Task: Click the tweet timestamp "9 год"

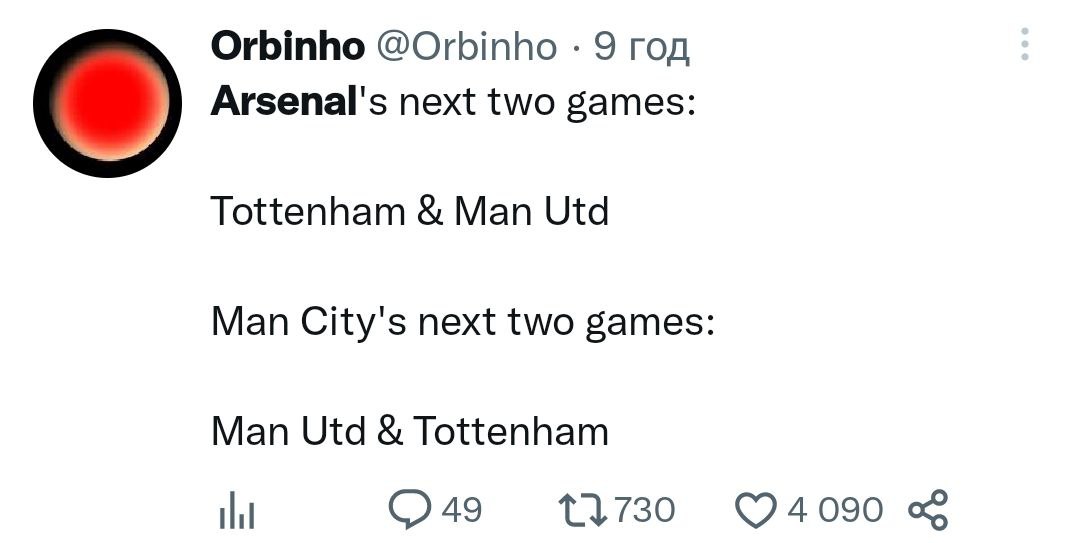Action: point(641,46)
